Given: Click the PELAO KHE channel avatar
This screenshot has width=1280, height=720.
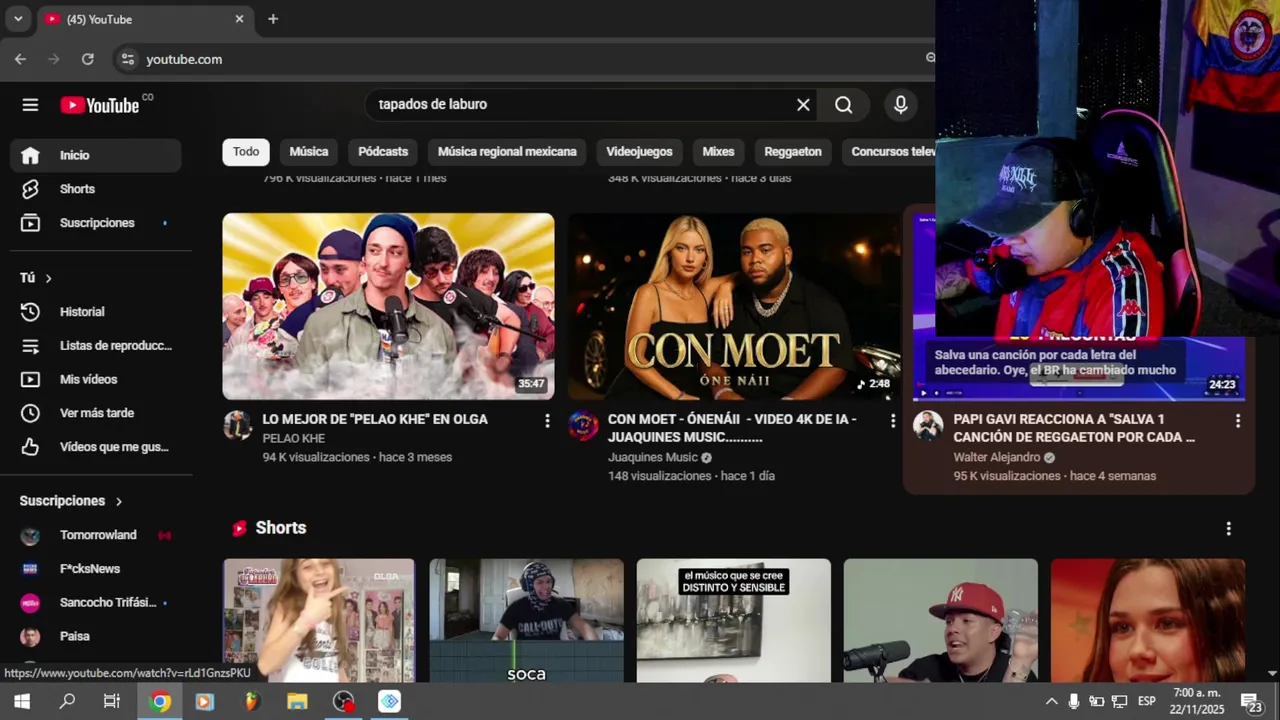Looking at the screenshot, I should click(238, 426).
